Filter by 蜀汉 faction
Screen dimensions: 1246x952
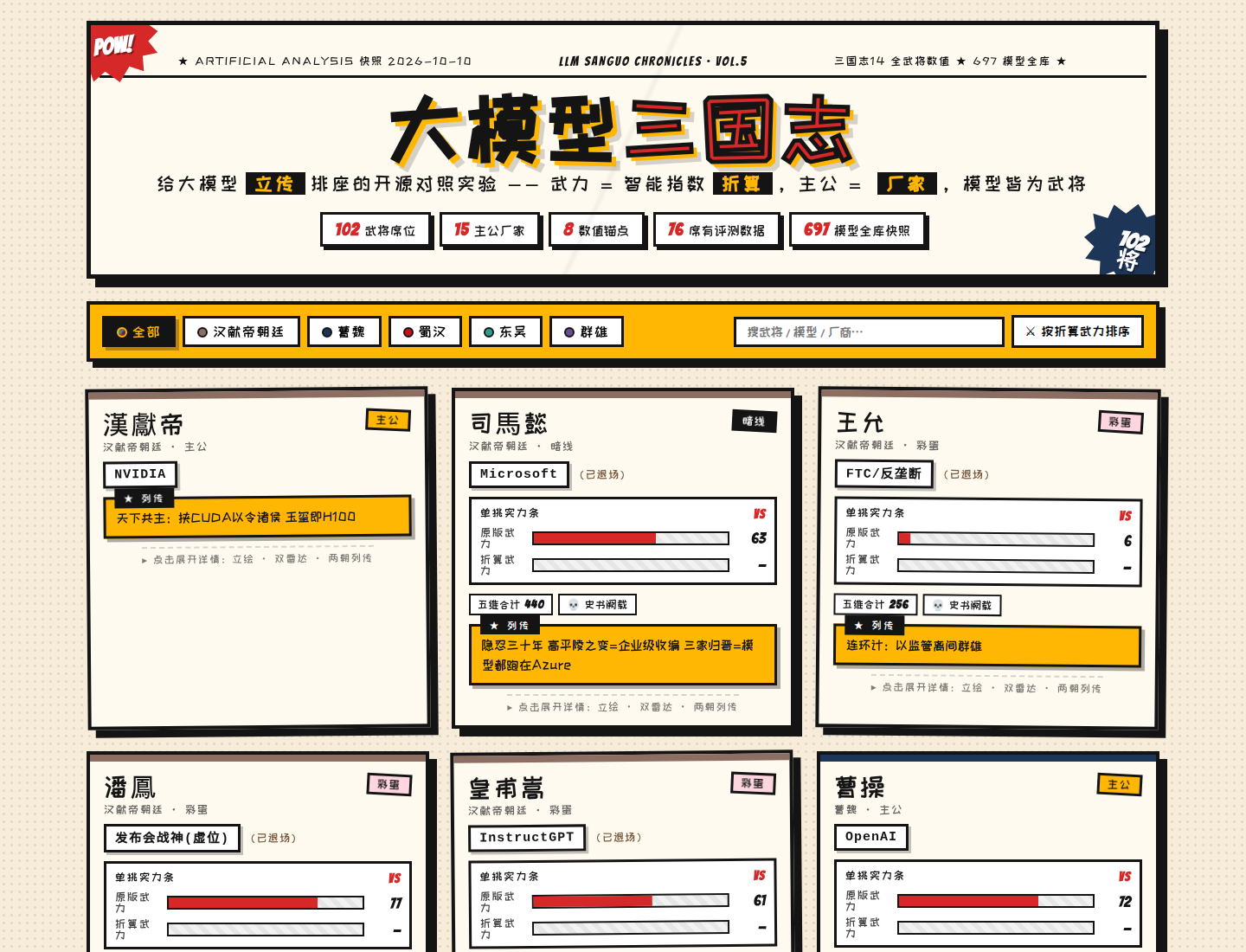click(x=425, y=331)
